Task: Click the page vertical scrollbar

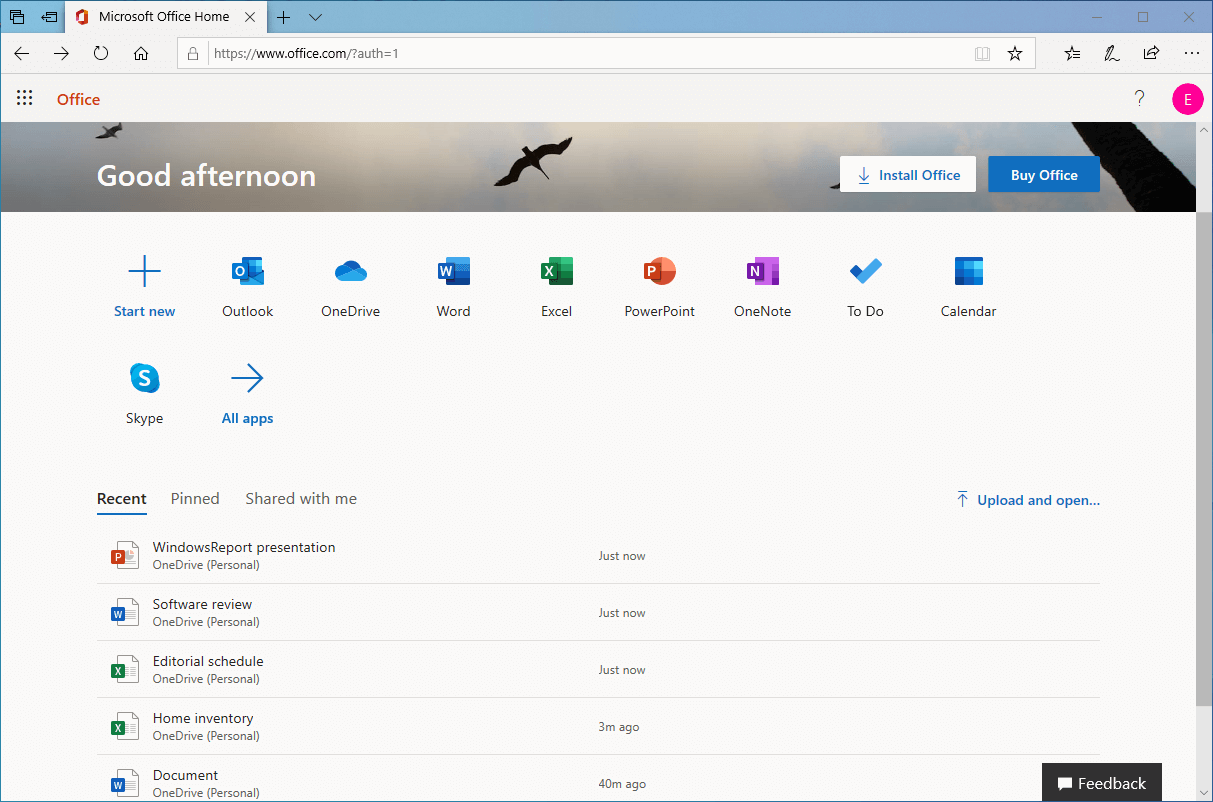Action: [x=1204, y=461]
